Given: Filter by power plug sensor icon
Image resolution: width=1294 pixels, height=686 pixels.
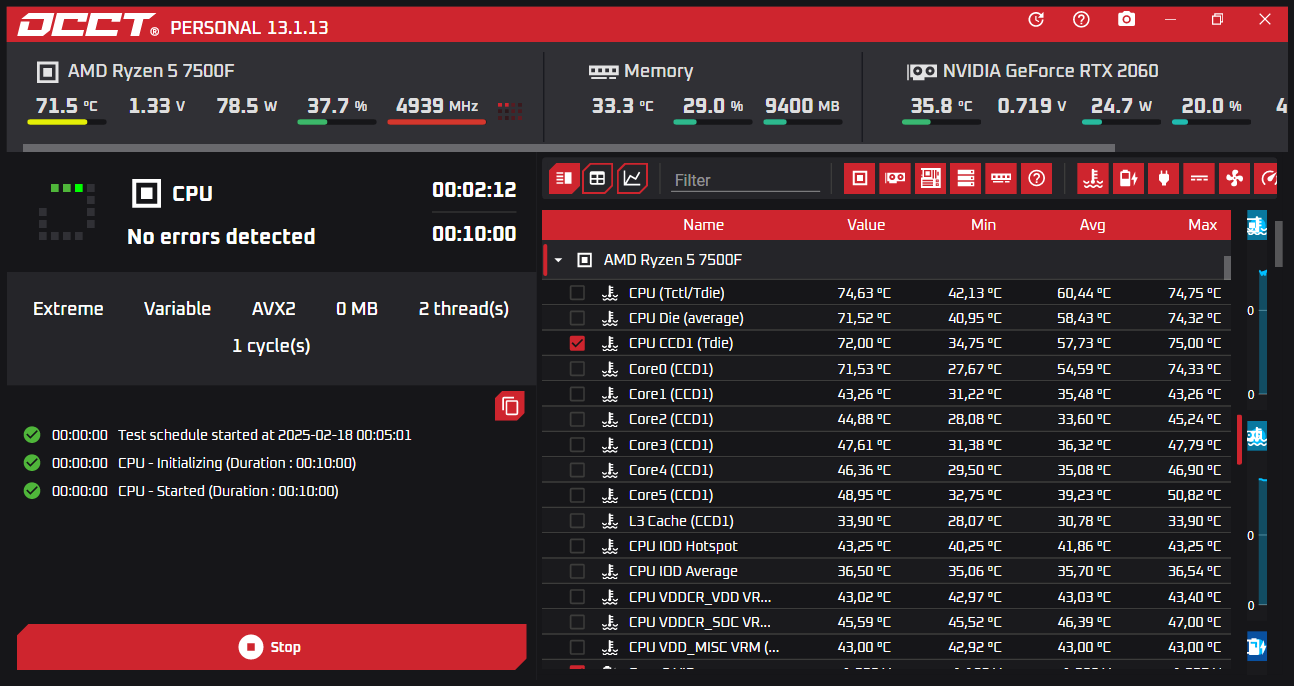Looking at the screenshot, I should (x=1163, y=179).
